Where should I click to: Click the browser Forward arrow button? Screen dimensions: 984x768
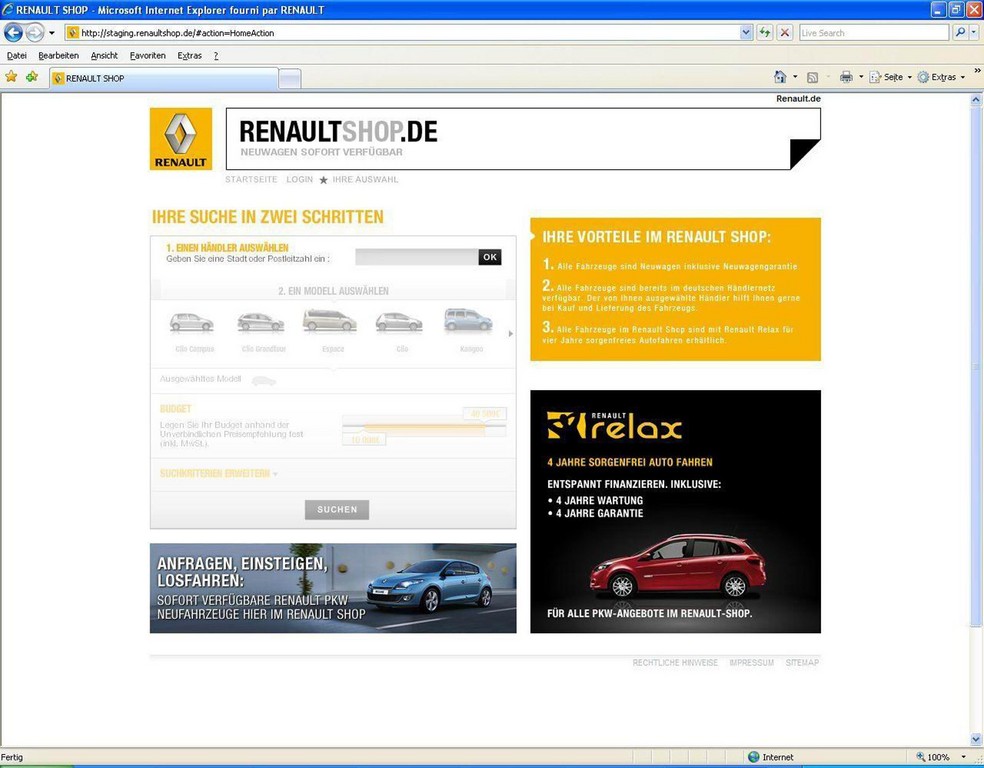(x=35, y=32)
